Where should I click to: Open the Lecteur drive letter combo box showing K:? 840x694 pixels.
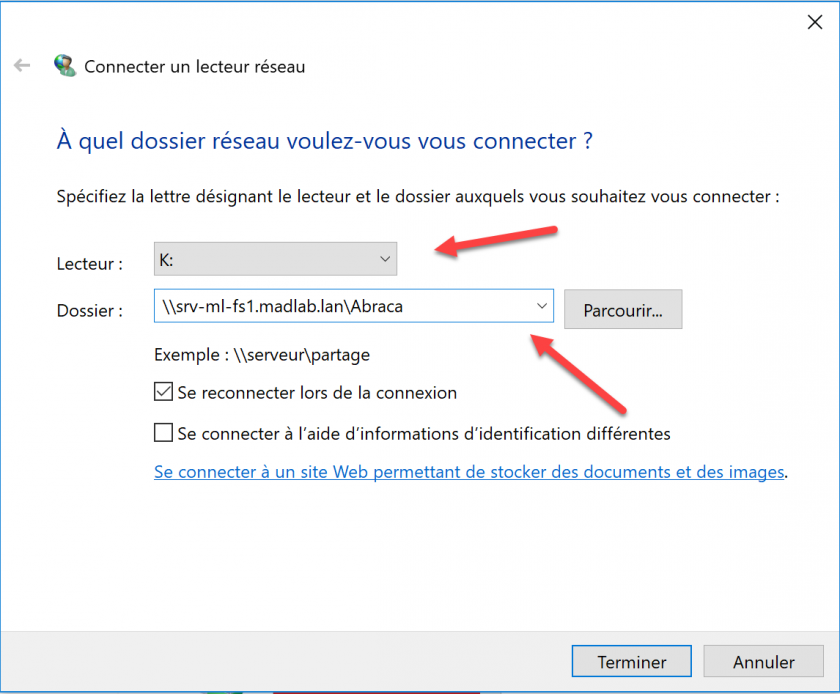275,259
